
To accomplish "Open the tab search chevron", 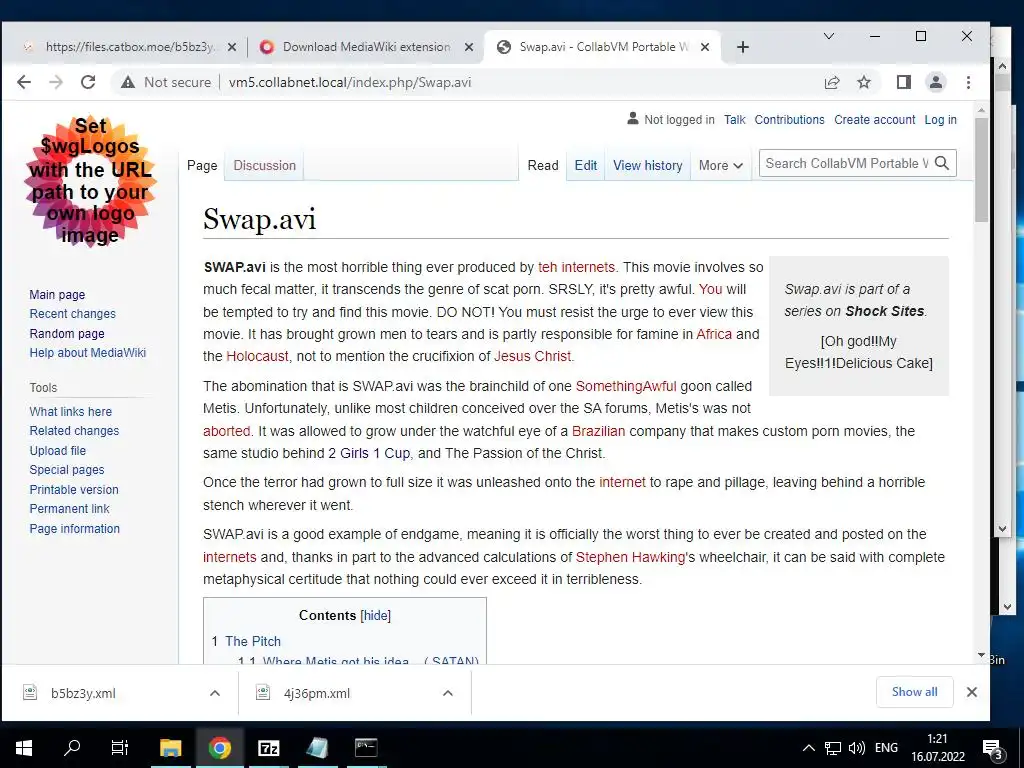I will point(829,36).
